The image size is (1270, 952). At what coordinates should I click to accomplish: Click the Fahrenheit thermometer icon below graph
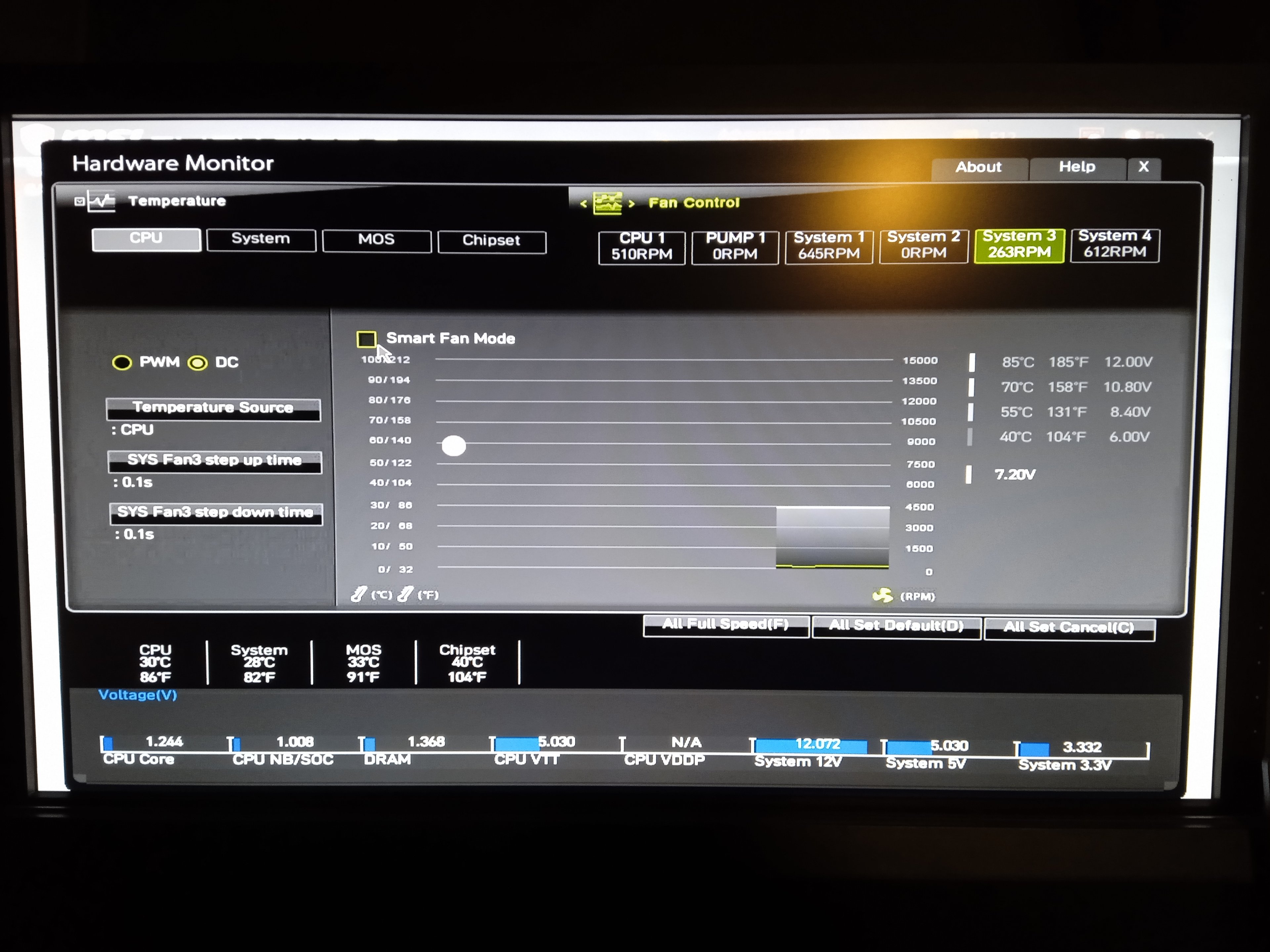[x=405, y=594]
